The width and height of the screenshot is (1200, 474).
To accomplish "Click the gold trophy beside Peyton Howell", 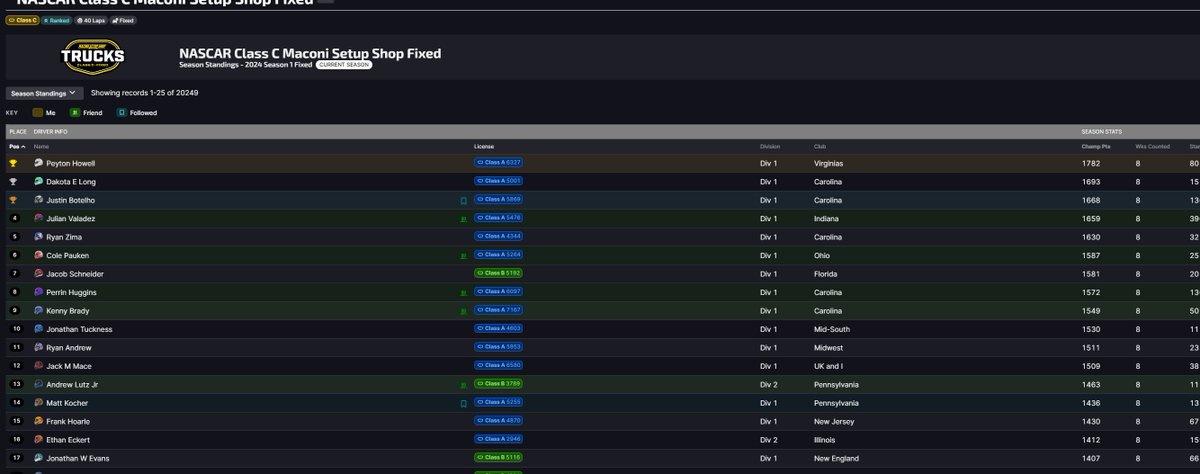I will click(x=13, y=163).
